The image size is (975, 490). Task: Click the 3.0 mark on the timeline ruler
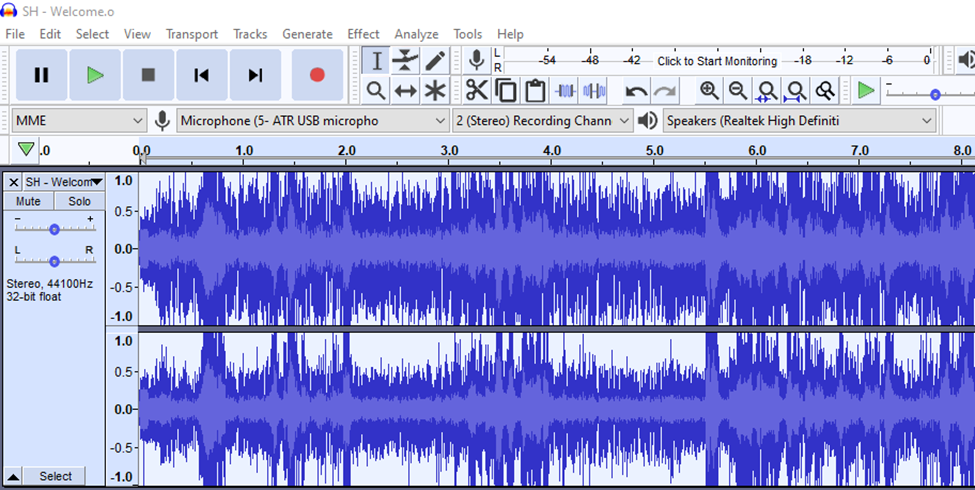[449, 150]
